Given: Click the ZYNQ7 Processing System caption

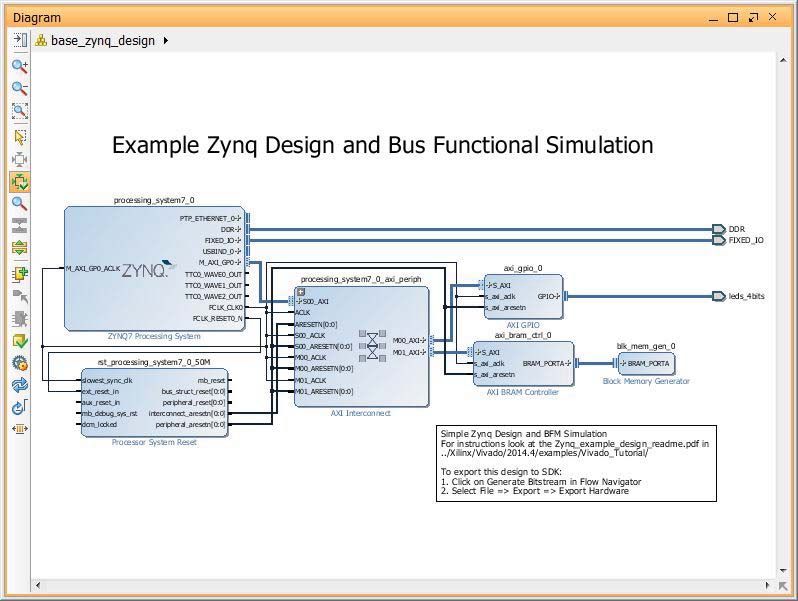Looking at the screenshot, I should coord(154,336).
